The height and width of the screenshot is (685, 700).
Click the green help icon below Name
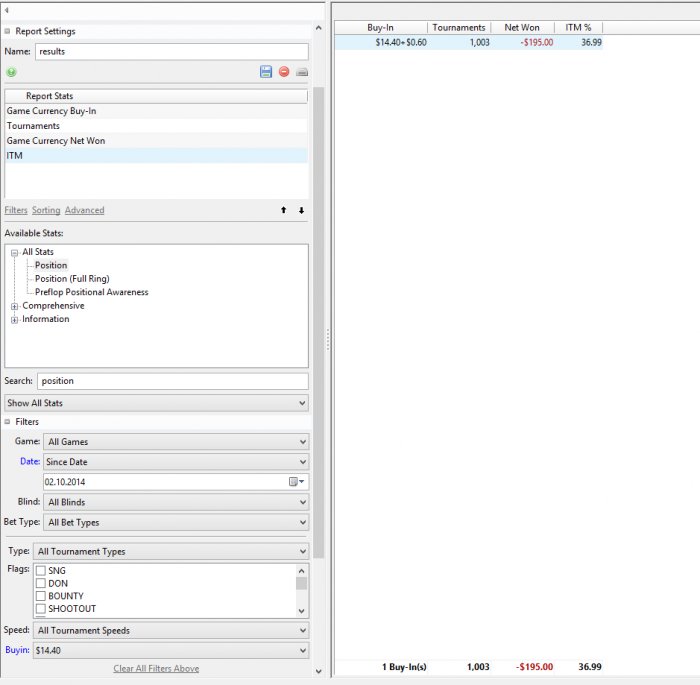click(x=12, y=72)
